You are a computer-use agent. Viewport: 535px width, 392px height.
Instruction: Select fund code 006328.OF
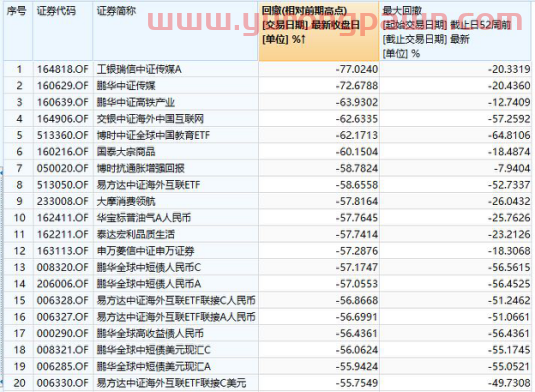[x=62, y=301]
